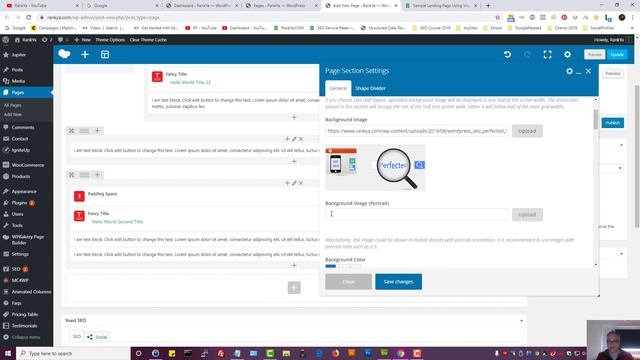Click blue Publish button in right sidebar
This screenshot has width=640, height=360.
pyautogui.click(x=613, y=123)
